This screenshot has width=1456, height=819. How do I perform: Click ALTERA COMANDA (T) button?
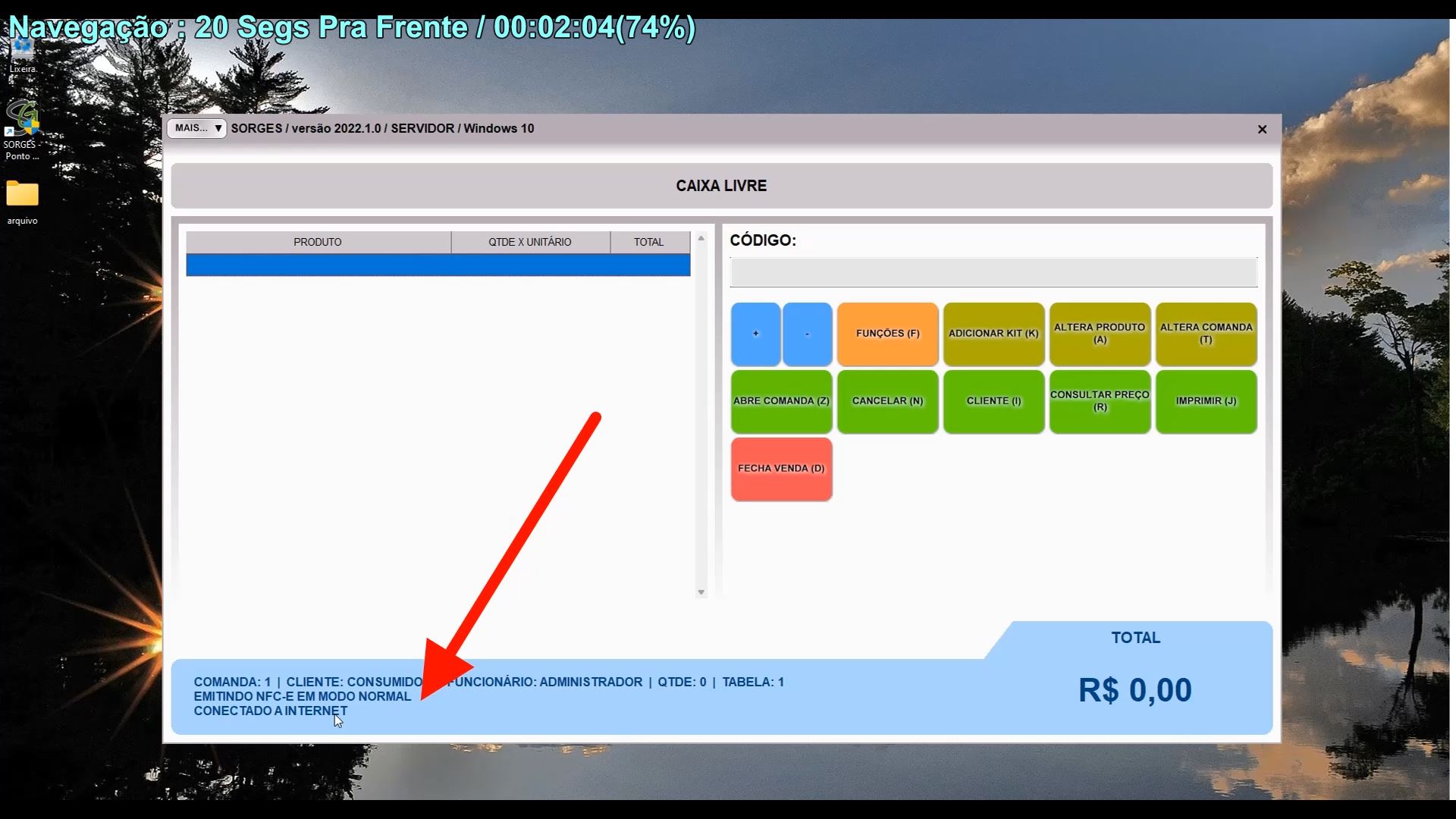coord(1206,334)
